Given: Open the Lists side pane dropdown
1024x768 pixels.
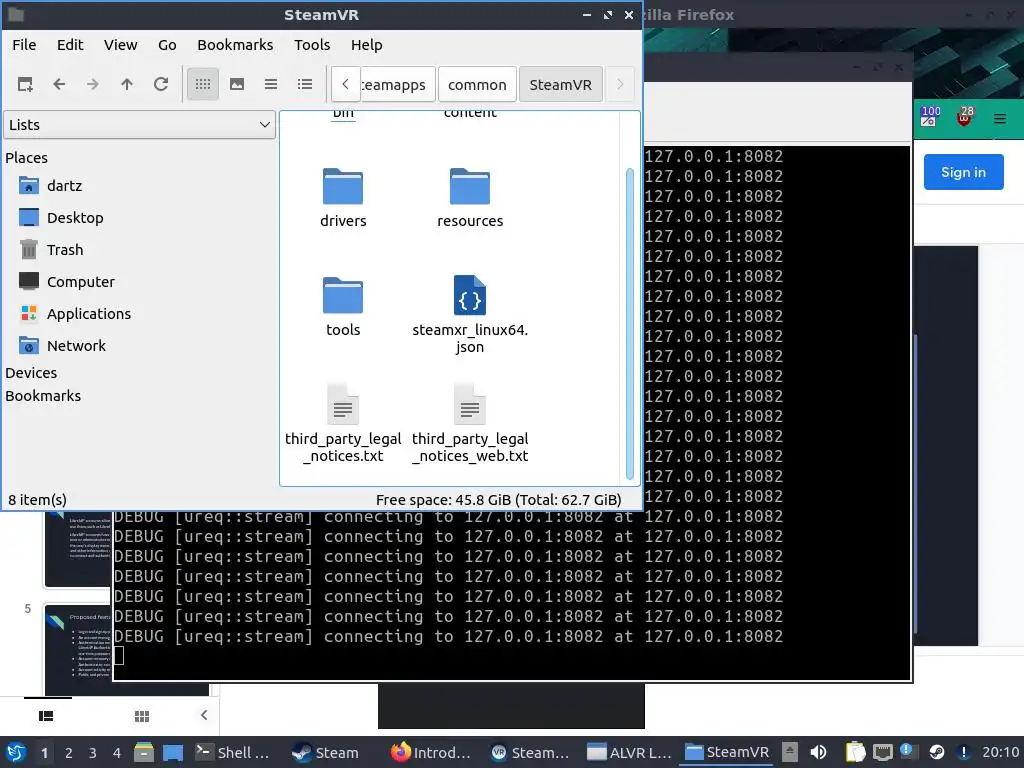Looking at the screenshot, I should click(140, 125).
